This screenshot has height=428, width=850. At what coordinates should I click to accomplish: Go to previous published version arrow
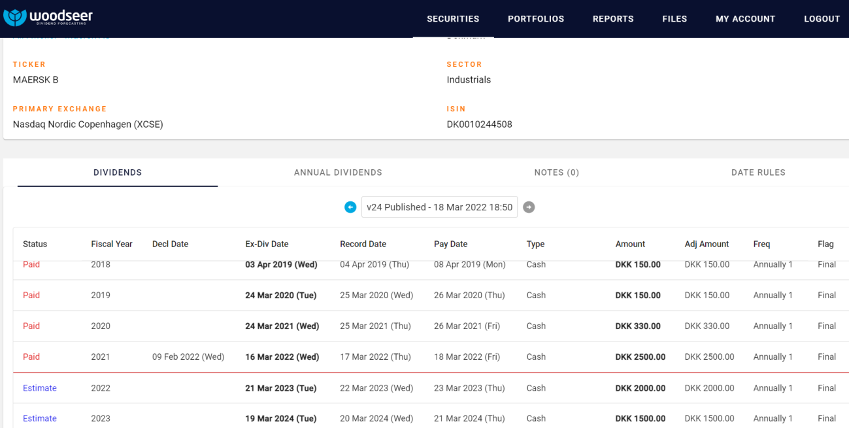350,207
